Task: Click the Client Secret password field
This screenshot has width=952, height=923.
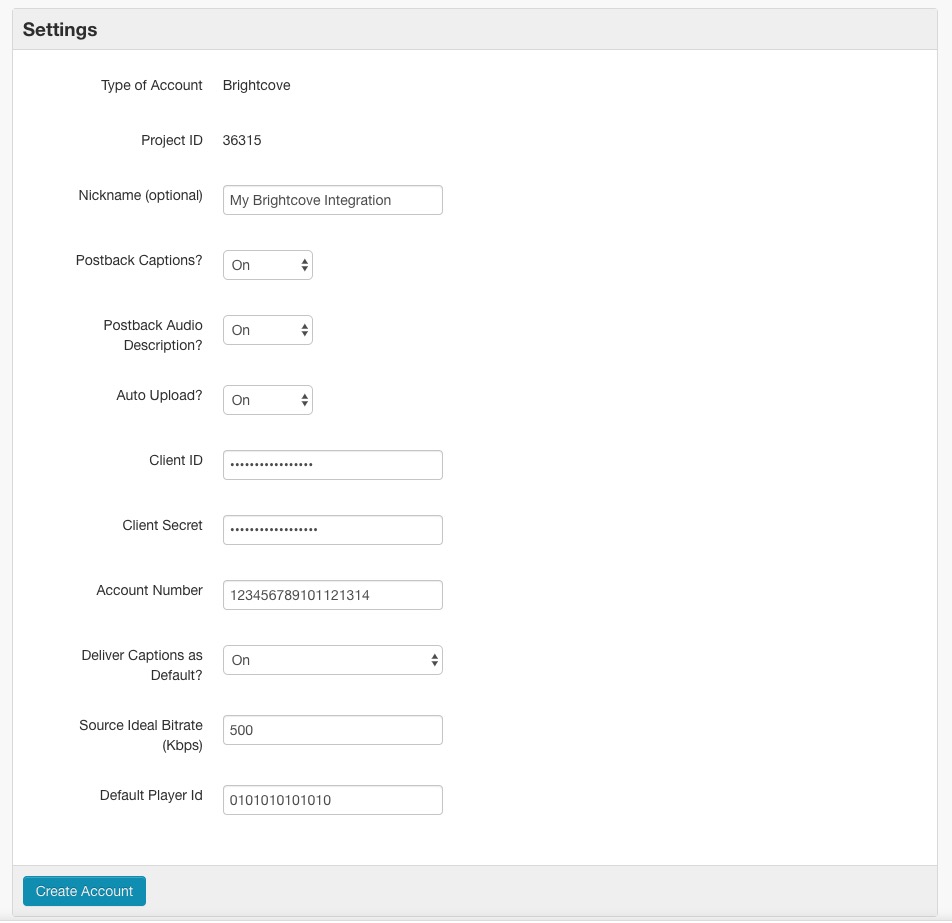Action: (x=333, y=530)
